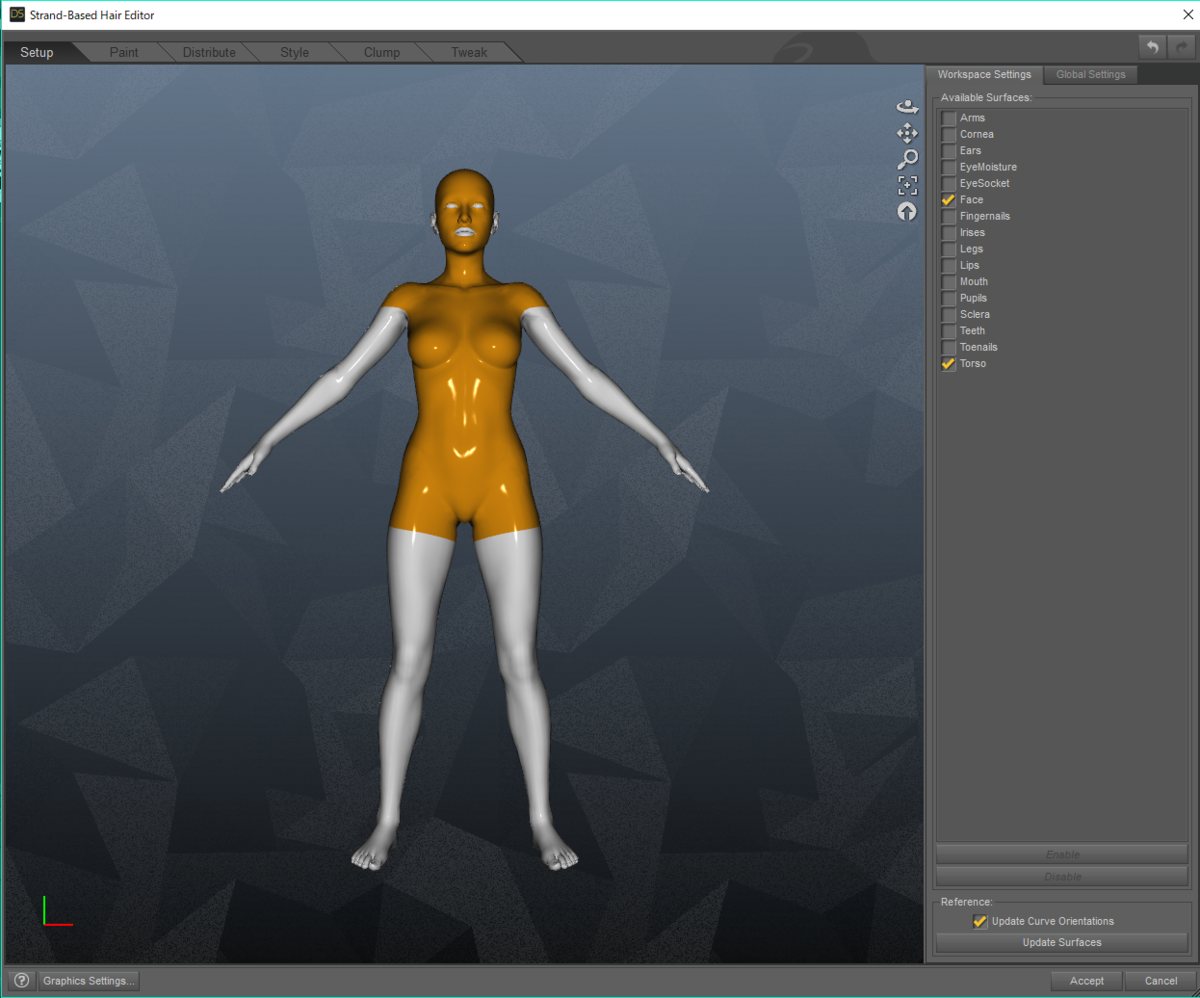The height and width of the screenshot is (998, 1200).
Task: Open help via question mark icon
Action: pos(22,981)
